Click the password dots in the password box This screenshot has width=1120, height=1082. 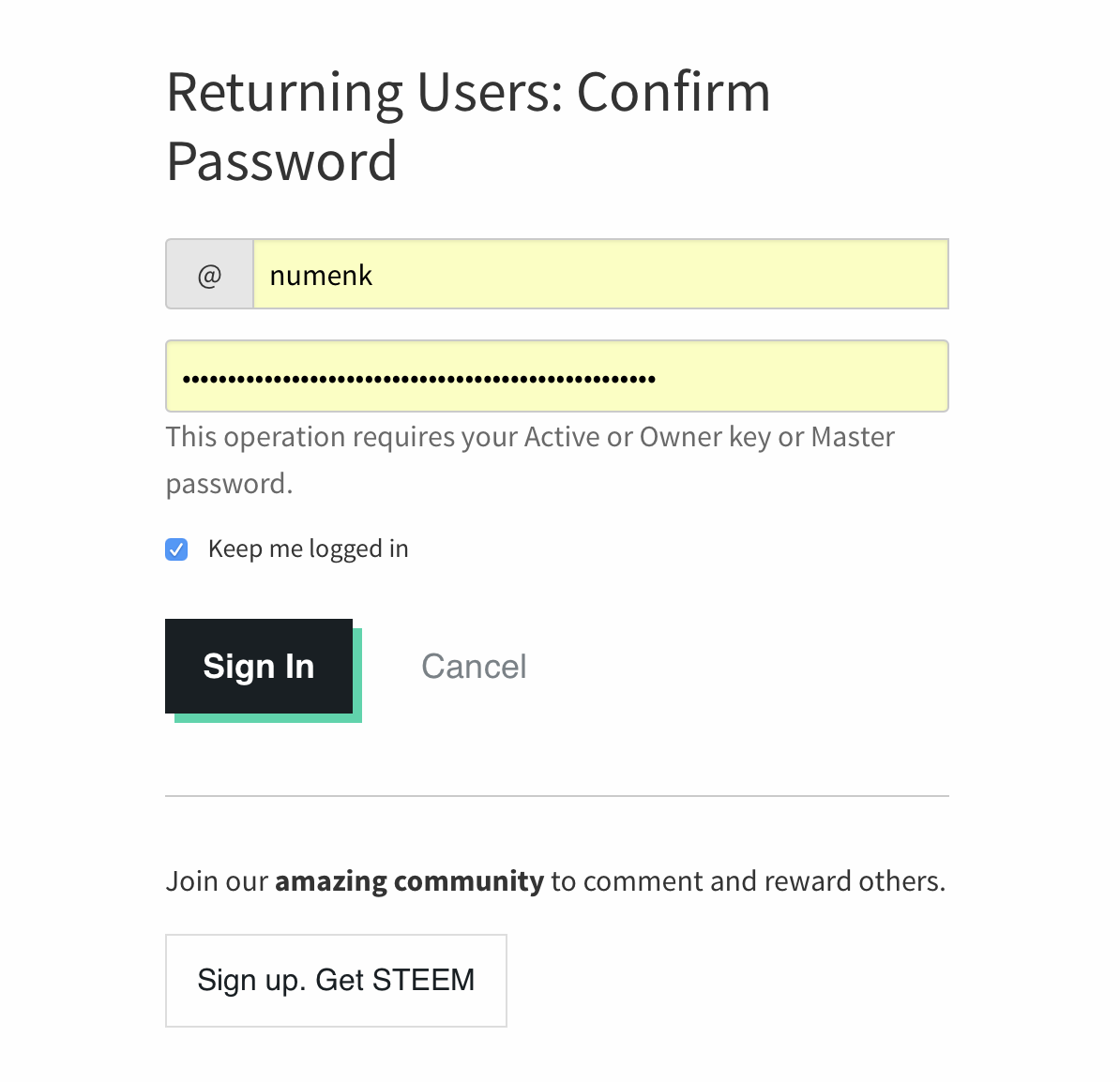(x=418, y=379)
